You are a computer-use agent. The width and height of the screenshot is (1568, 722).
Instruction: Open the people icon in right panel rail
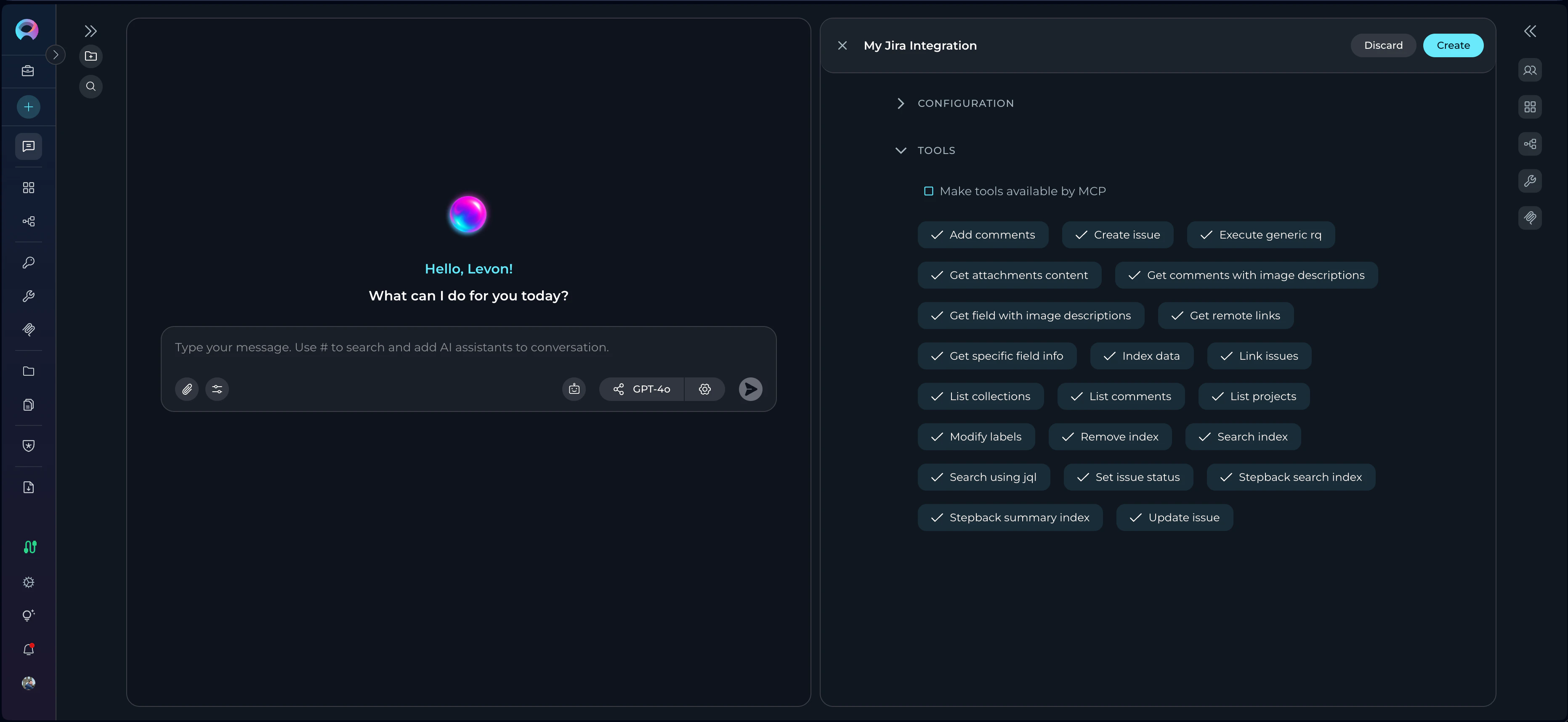pyautogui.click(x=1530, y=70)
